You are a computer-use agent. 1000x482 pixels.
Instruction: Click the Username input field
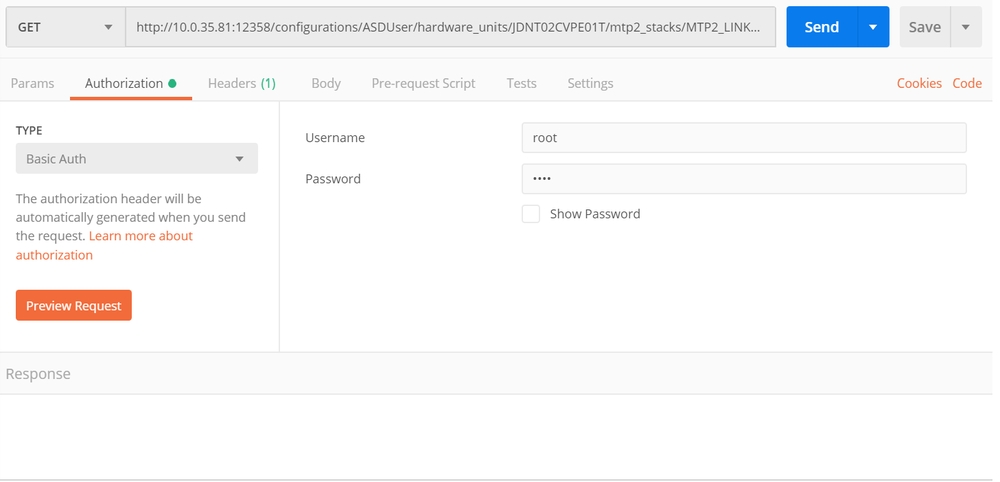[x=743, y=138]
